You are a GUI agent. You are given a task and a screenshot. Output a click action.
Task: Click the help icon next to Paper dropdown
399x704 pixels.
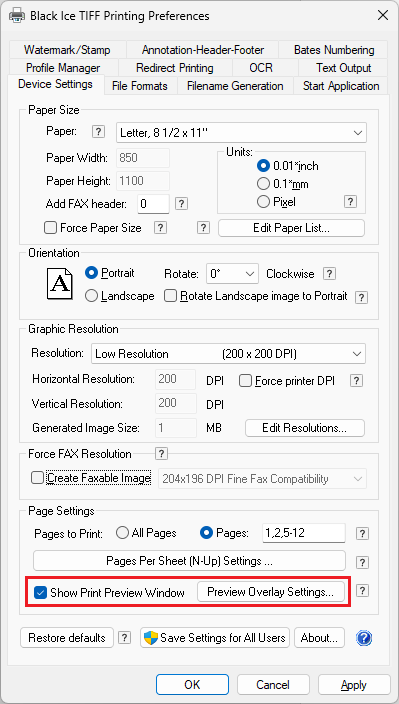click(98, 132)
